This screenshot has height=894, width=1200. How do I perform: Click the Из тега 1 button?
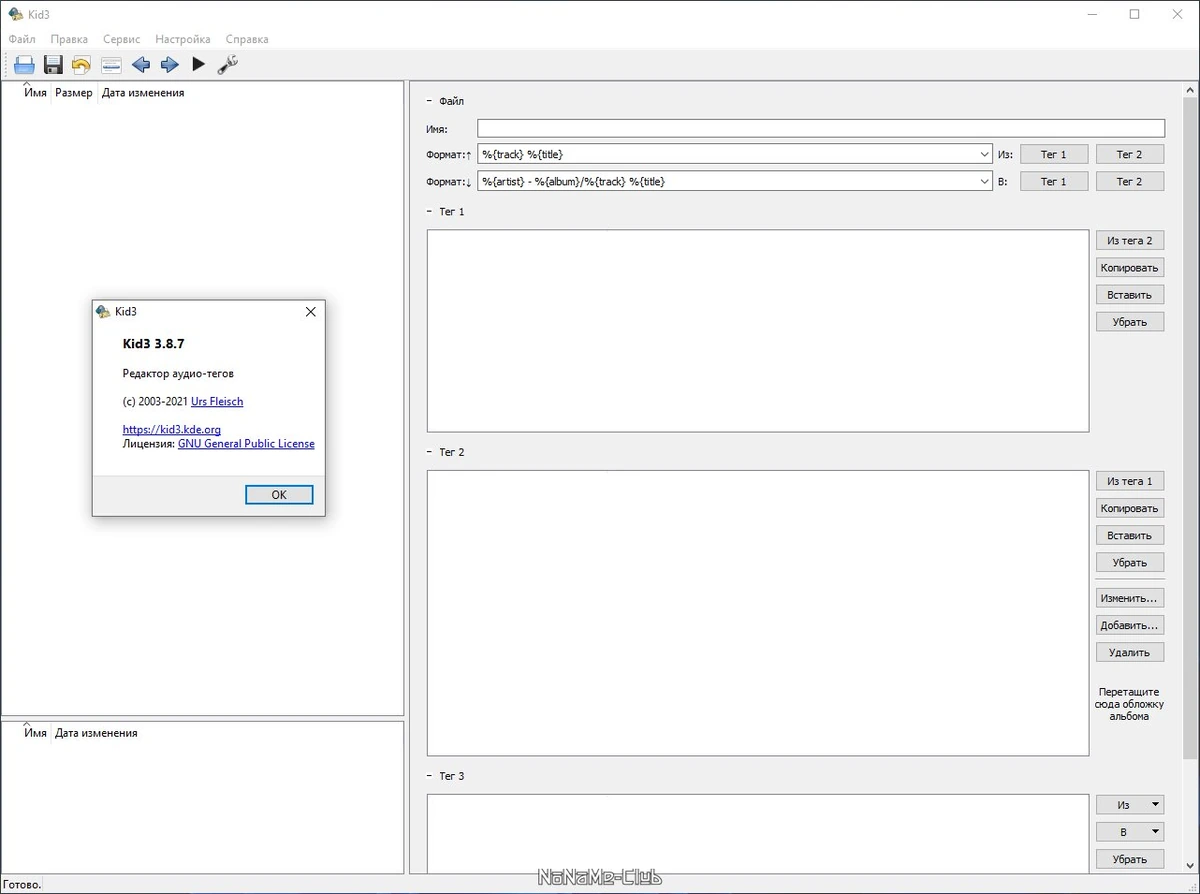[1130, 481]
